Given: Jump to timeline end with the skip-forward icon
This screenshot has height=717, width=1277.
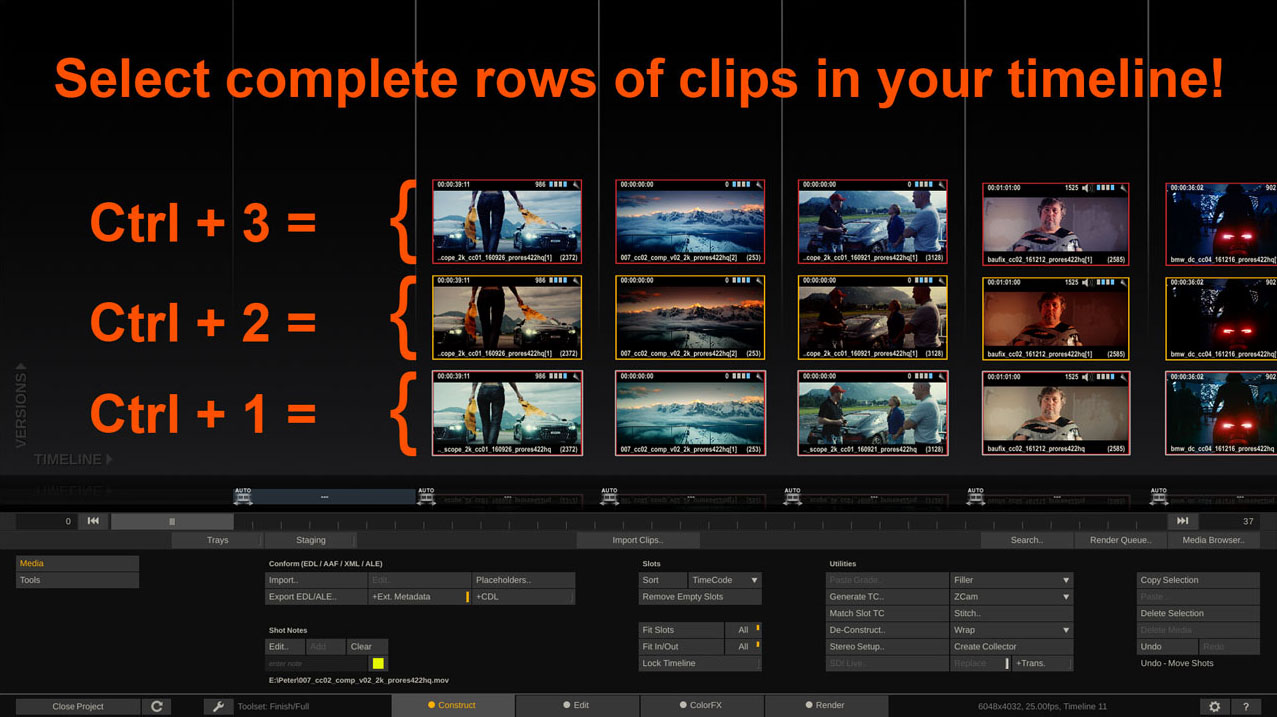Looking at the screenshot, I should [x=1183, y=521].
